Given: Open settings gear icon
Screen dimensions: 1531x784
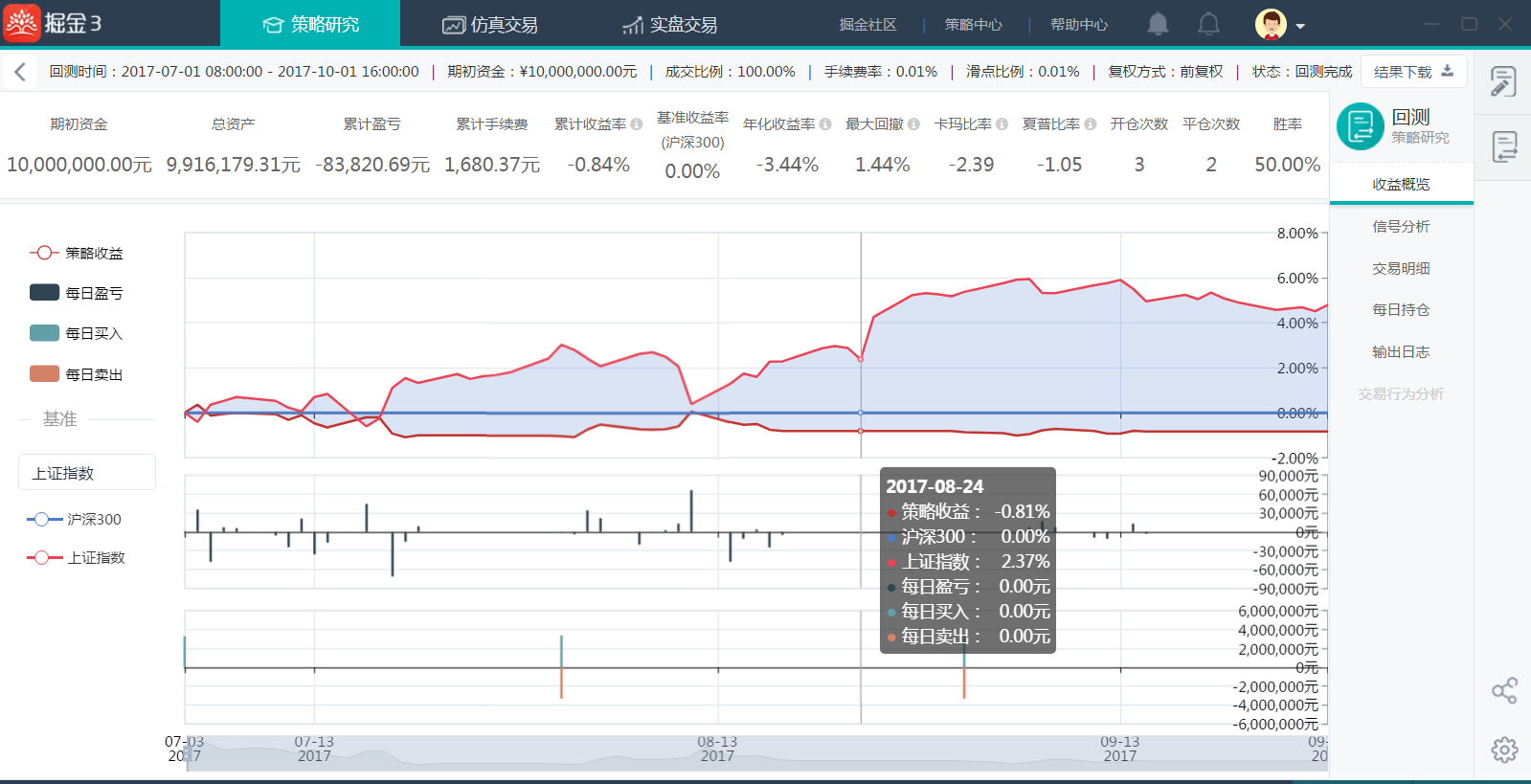Looking at the screenshot, I should click(x=1504, y=750).
